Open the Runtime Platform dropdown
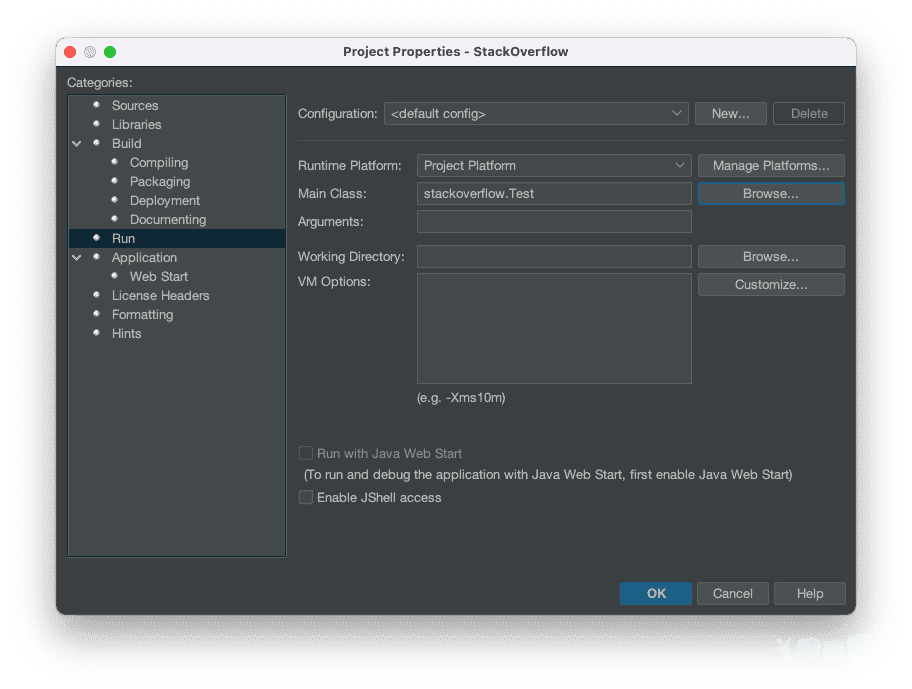 [554, 166]
